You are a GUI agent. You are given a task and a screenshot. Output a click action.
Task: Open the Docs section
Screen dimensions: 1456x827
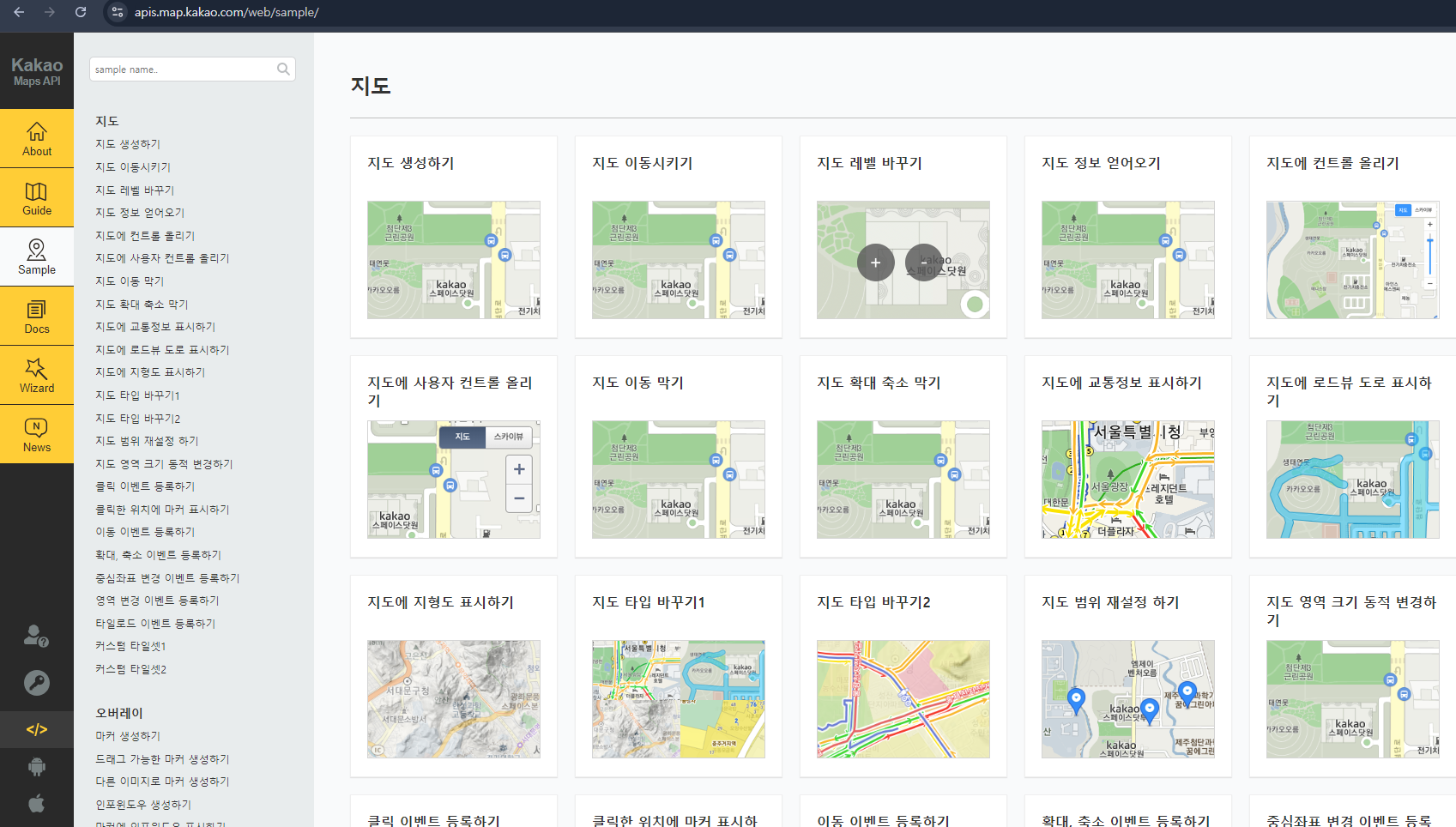(37, 317)
